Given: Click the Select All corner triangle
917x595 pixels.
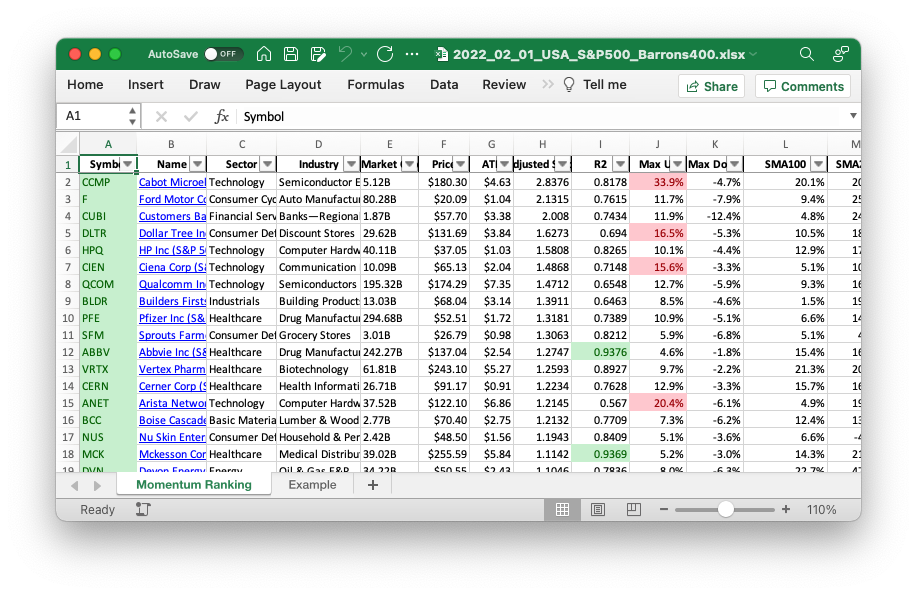Looking at the screenshot, I should pyautogui.click(x=69, y=145).
